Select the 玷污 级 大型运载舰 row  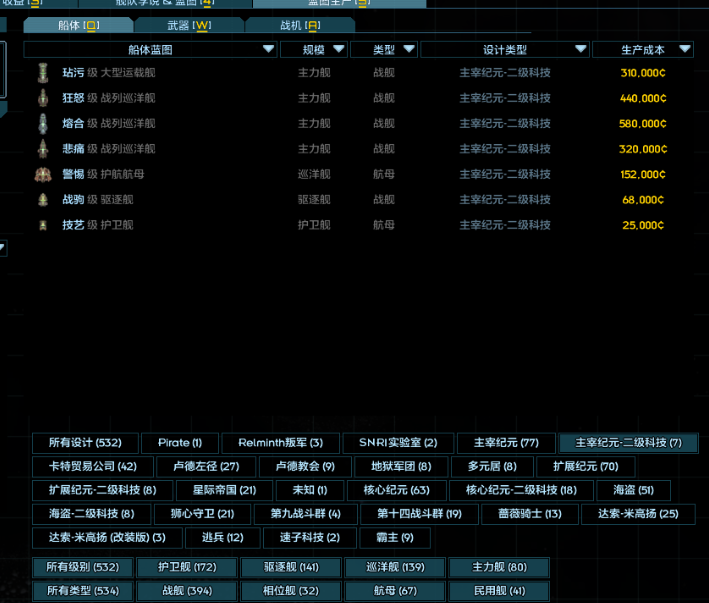click(x=358, y=73)
